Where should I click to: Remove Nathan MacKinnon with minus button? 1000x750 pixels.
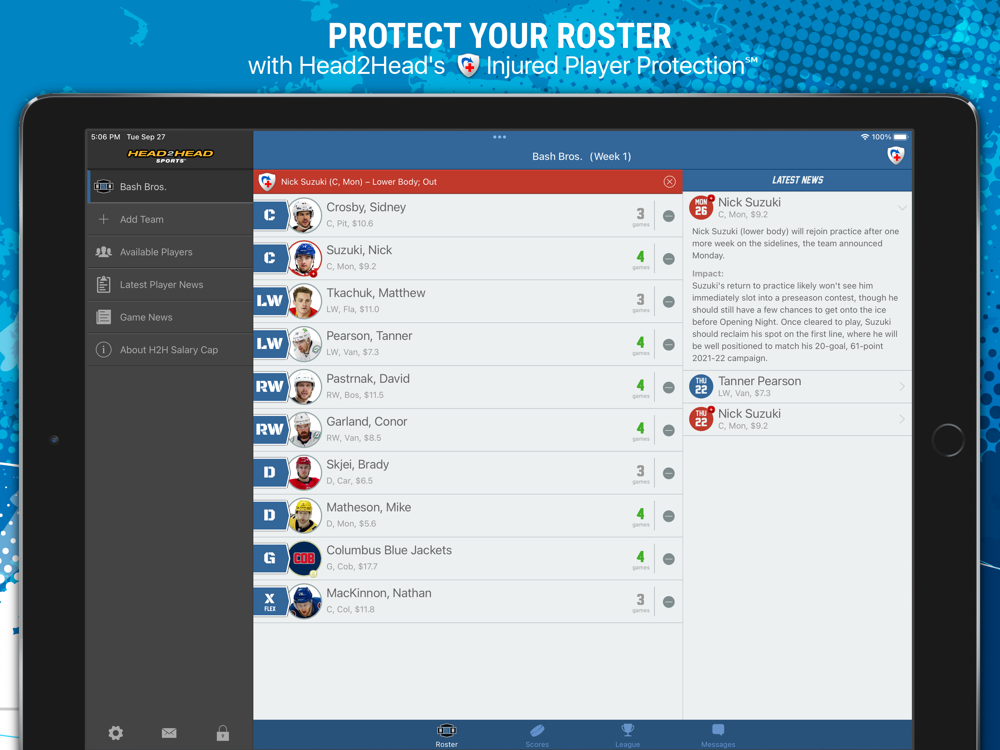[668, 601]
